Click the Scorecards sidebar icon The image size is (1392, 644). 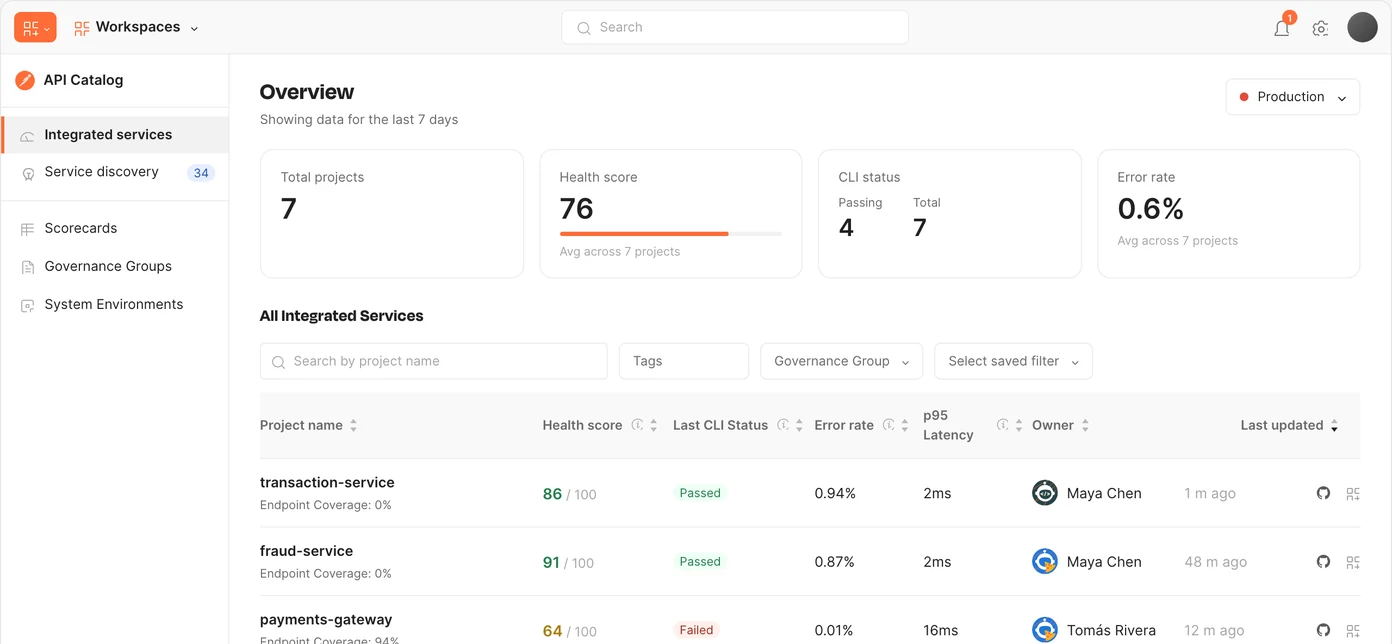pos(28,229)
